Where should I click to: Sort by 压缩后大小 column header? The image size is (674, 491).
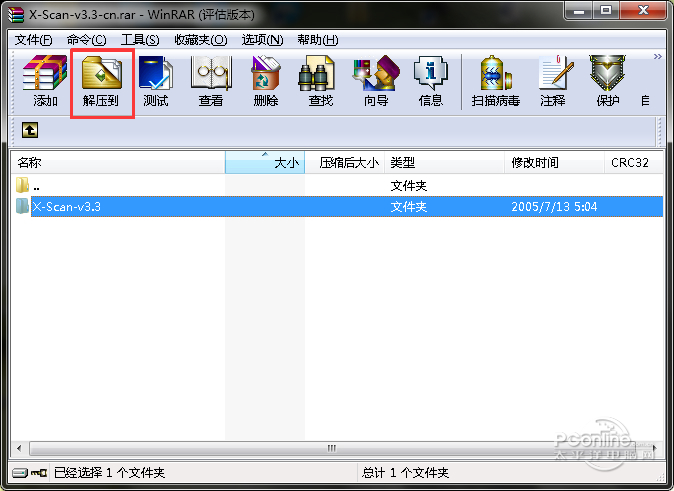click(x=345, y=163)
